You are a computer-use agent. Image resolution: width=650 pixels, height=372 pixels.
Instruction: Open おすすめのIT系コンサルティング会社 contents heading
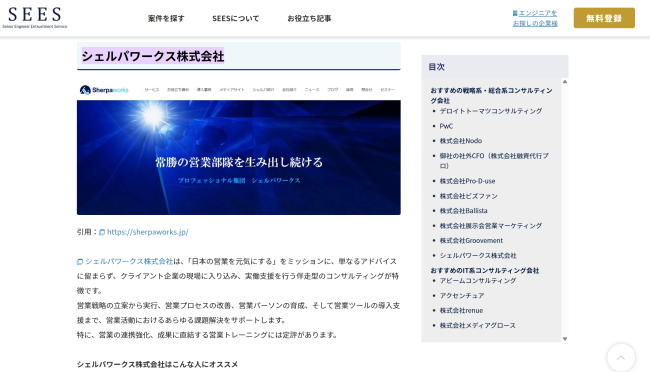485,270
